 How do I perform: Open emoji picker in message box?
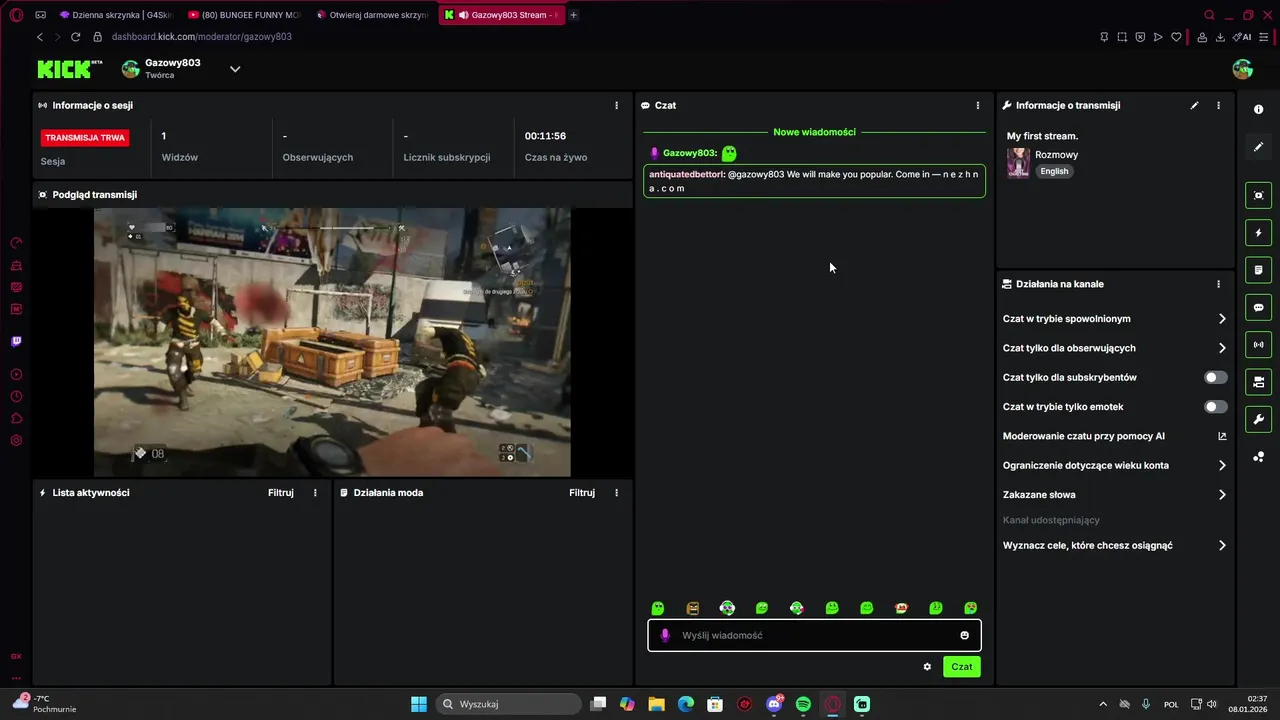coord(964,635)
